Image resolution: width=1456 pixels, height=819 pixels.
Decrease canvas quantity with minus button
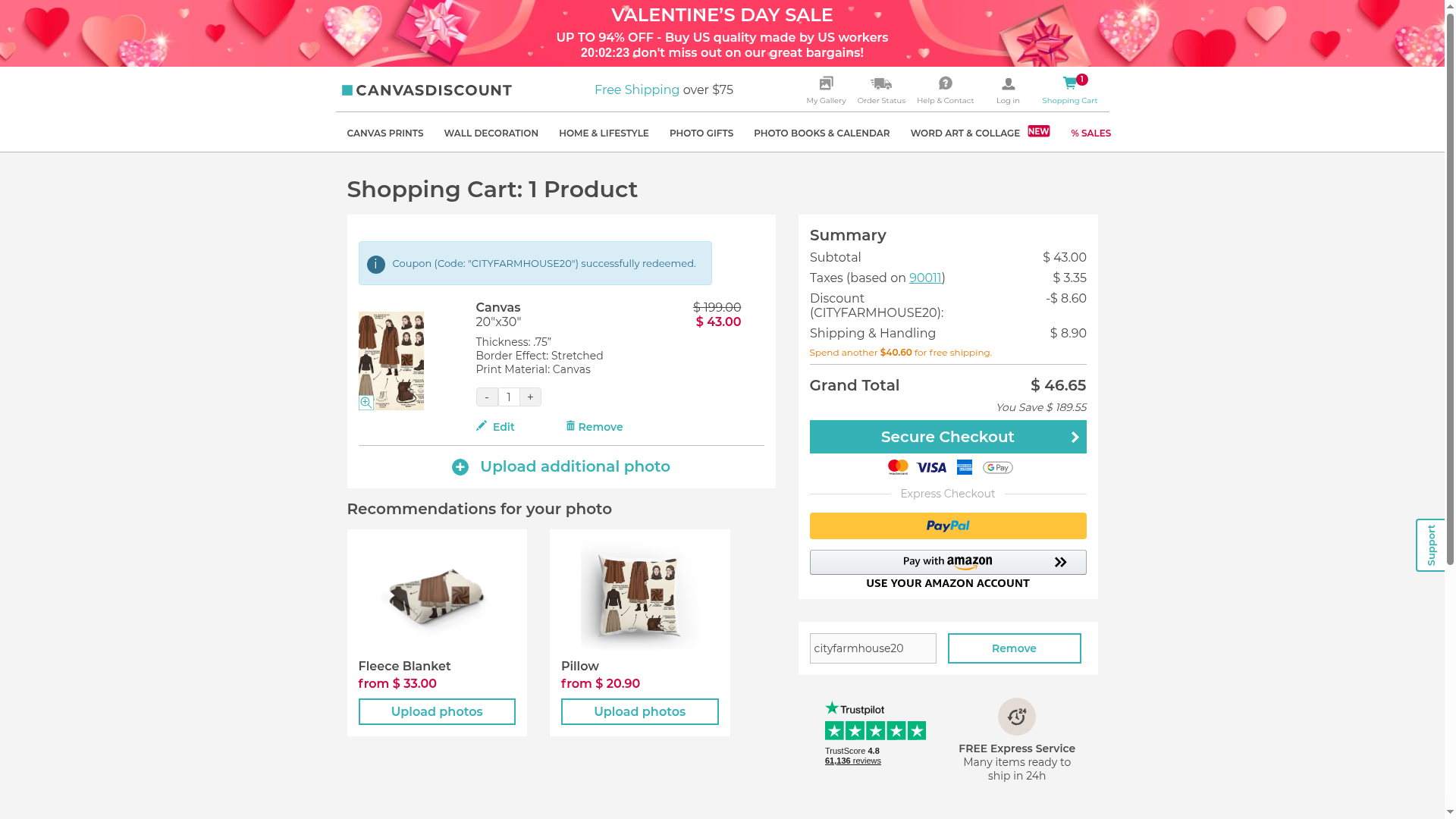[487, 397]
